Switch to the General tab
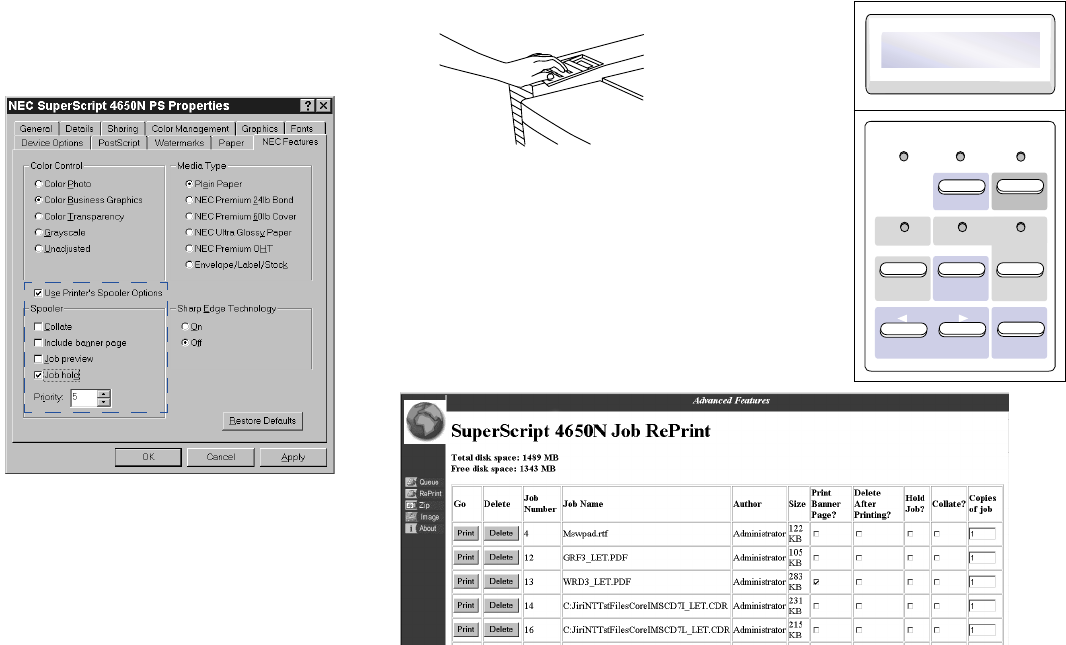1066x645 pixels. pos(36,128)
